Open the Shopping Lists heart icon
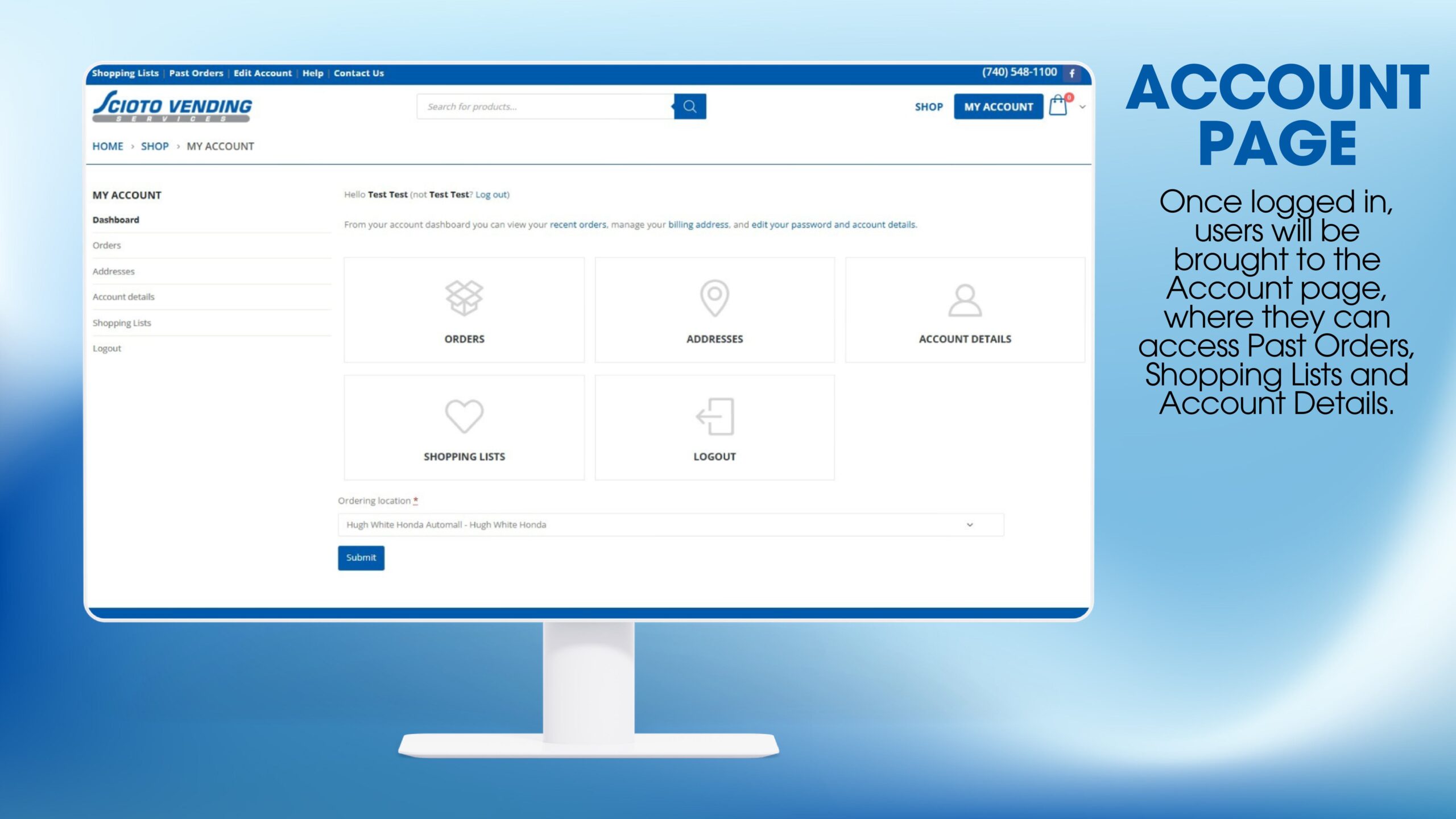Viewport: 1456px width, 819px height. 464,416
